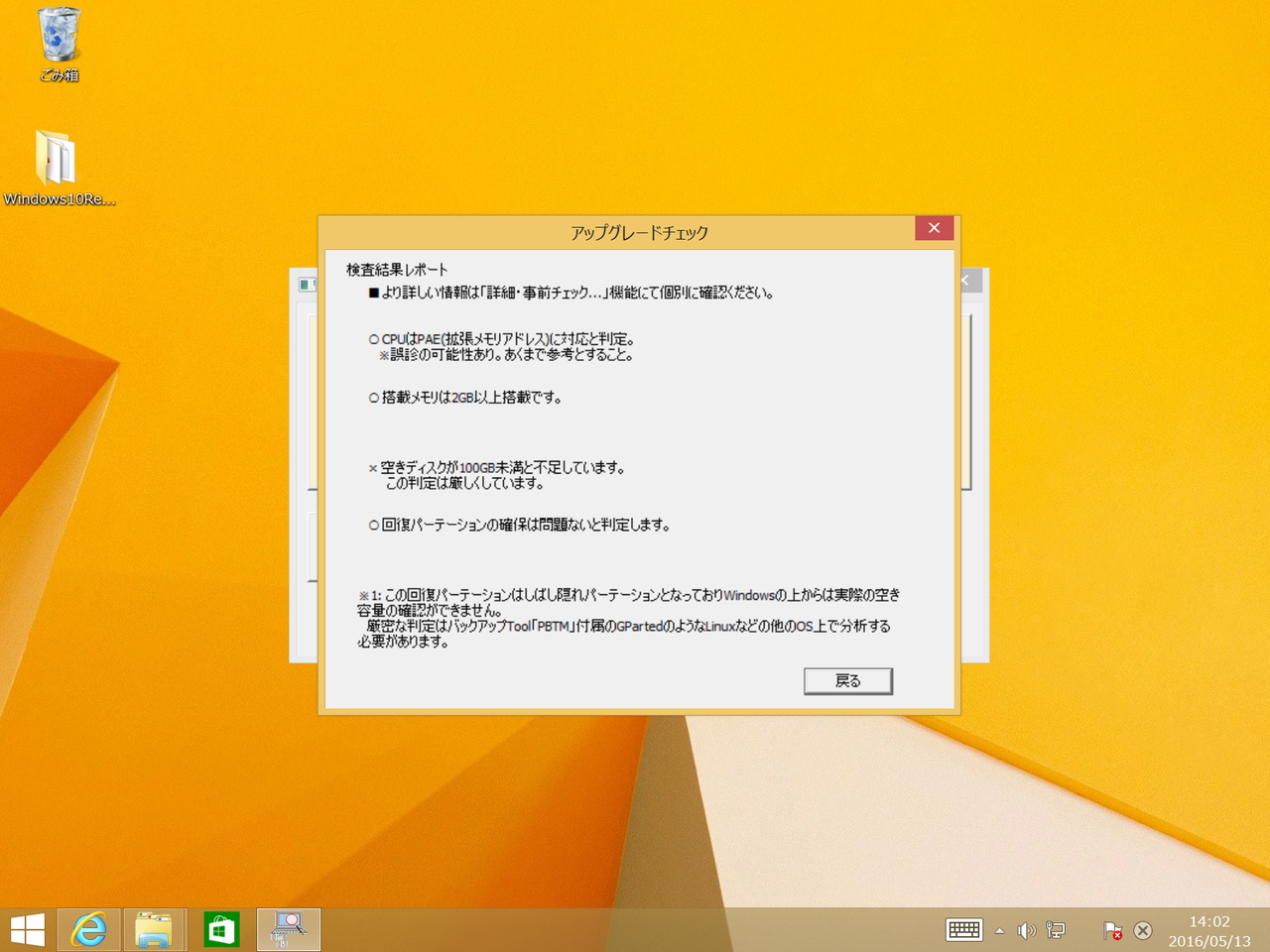Open the touch keyboard from the system tray

tap(963, 930)
